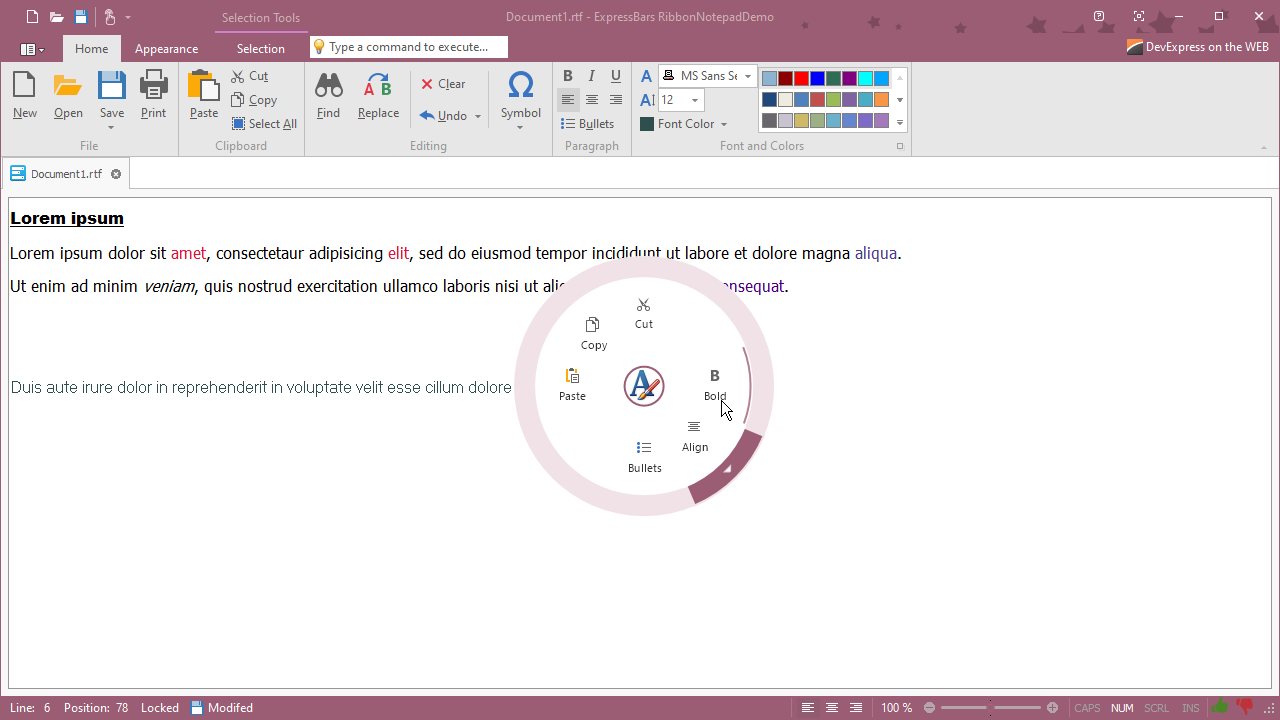Open the DevExpress on the WEB link
1280x720 pixels.
tap(1197, 47)
